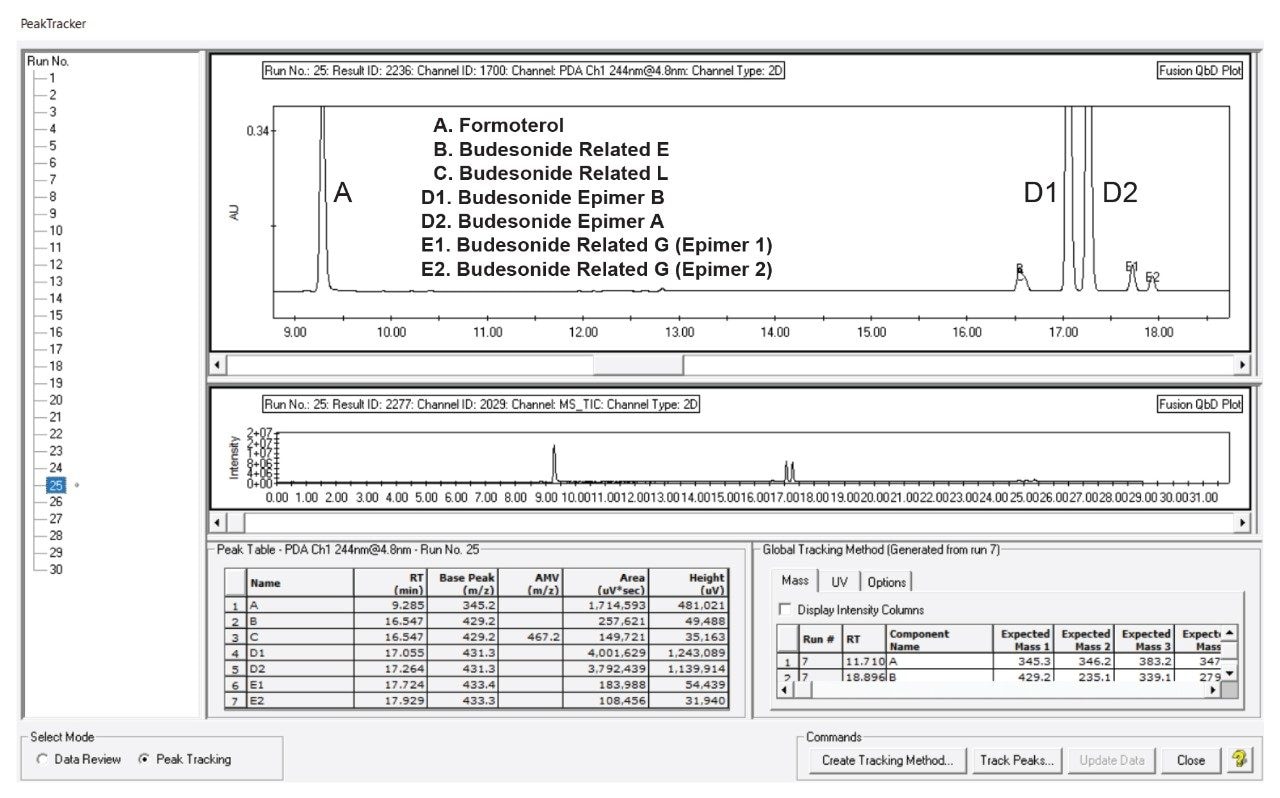This screenshot has height=798, width=1280.
Task: Click peak label E1 on chromatogram
Action: click(1132, 267)
